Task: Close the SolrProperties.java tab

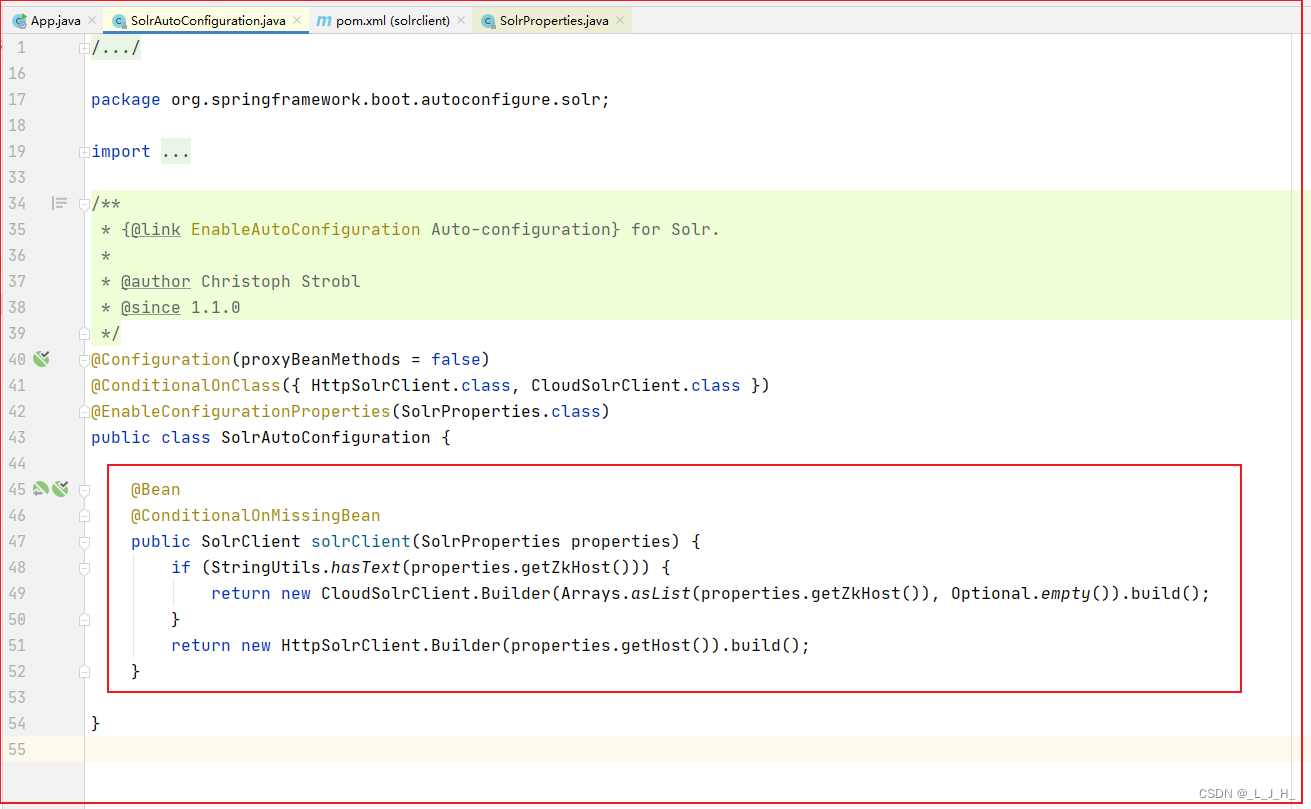Action: (620, 21)
